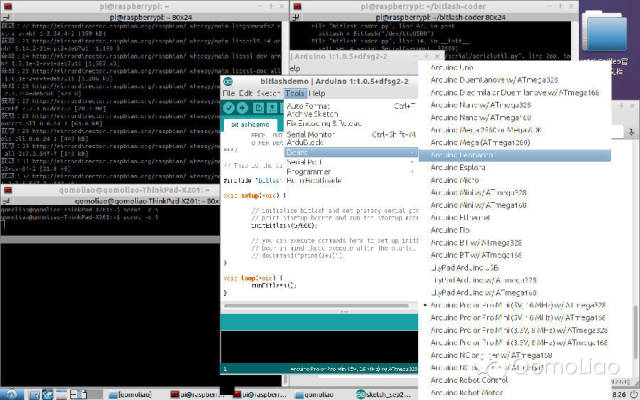Click the red terminal icon of the ThinkPad-X201 window
Viewport: 640px width, 400px height.
click(x=8, y=190)
